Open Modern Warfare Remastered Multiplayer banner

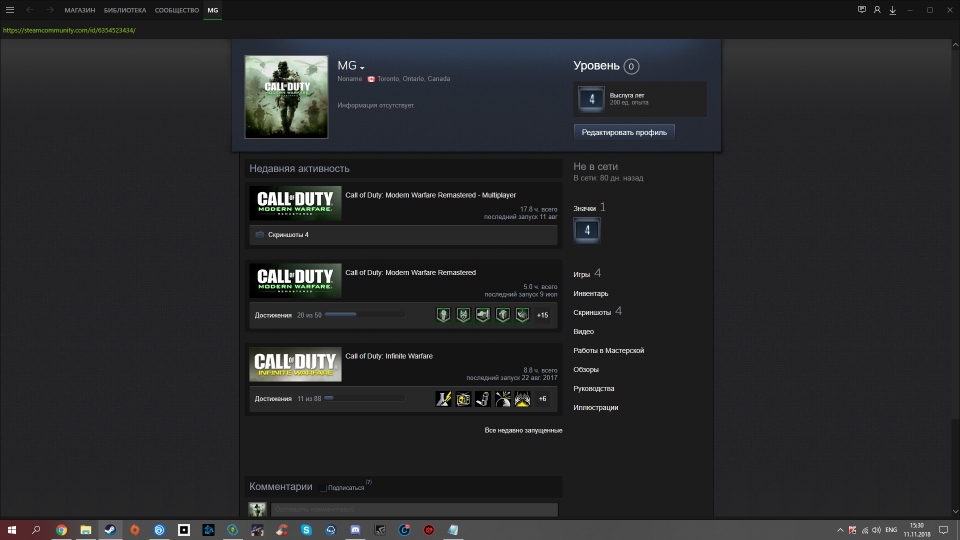coord(295,203)
